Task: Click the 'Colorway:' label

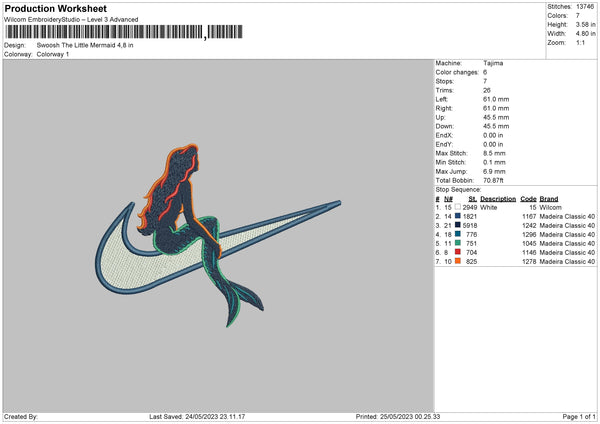Action: (x=18, y=54)
